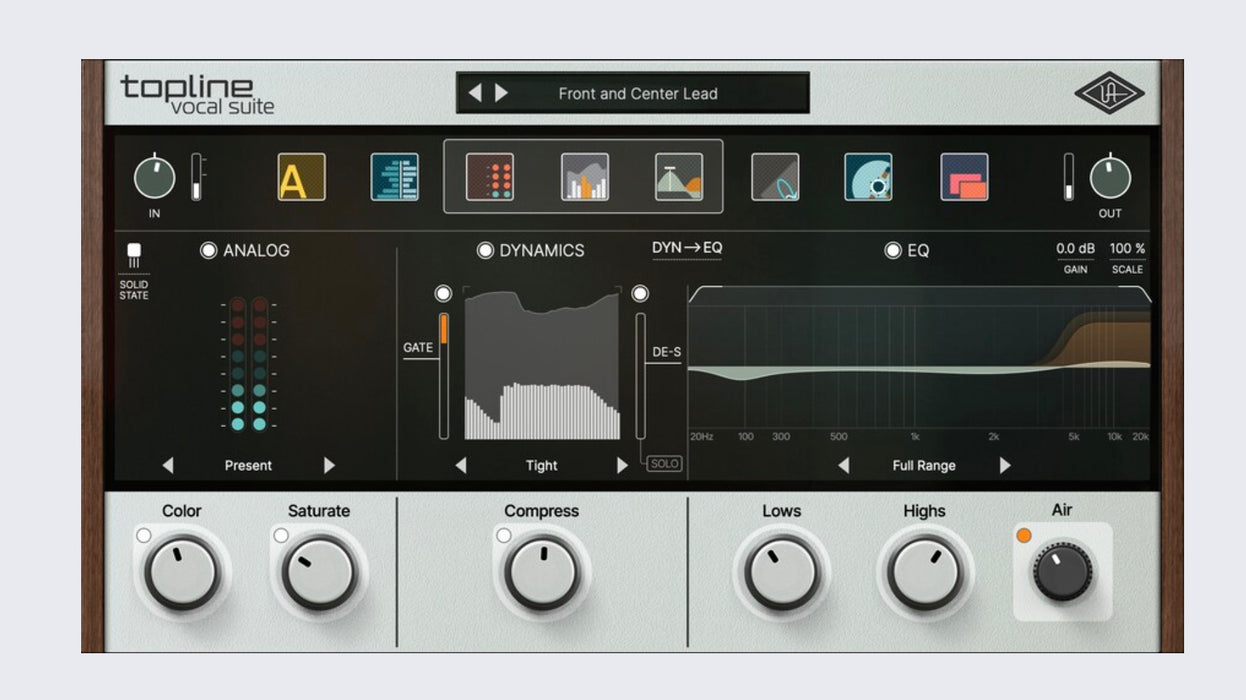Select next EQ mode after Full Range
This screenshot has width=1246, height=700.
click(1005, 465)
